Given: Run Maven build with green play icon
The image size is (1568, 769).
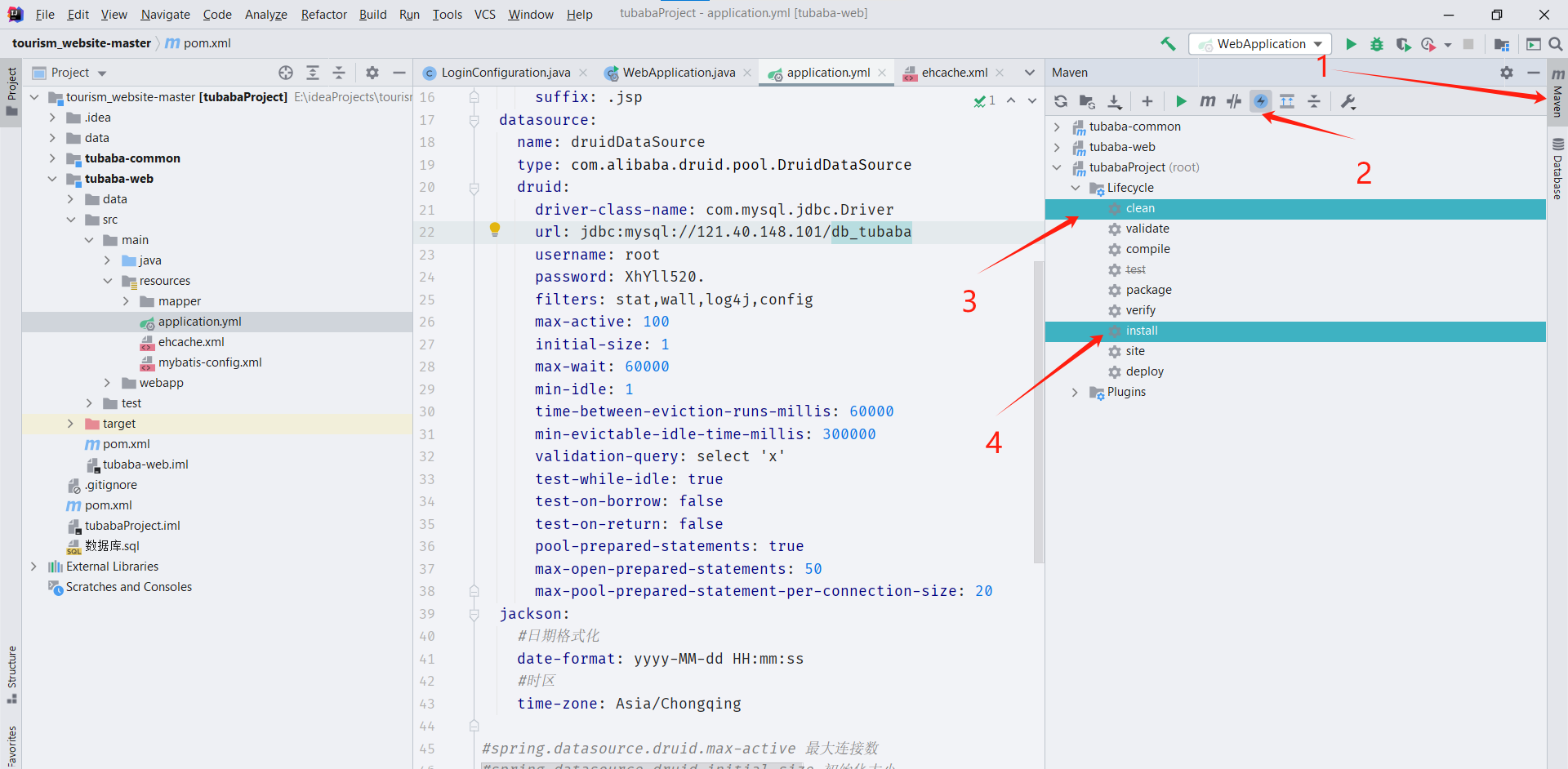Looking at the screenshot, I should click(1181, 101).
